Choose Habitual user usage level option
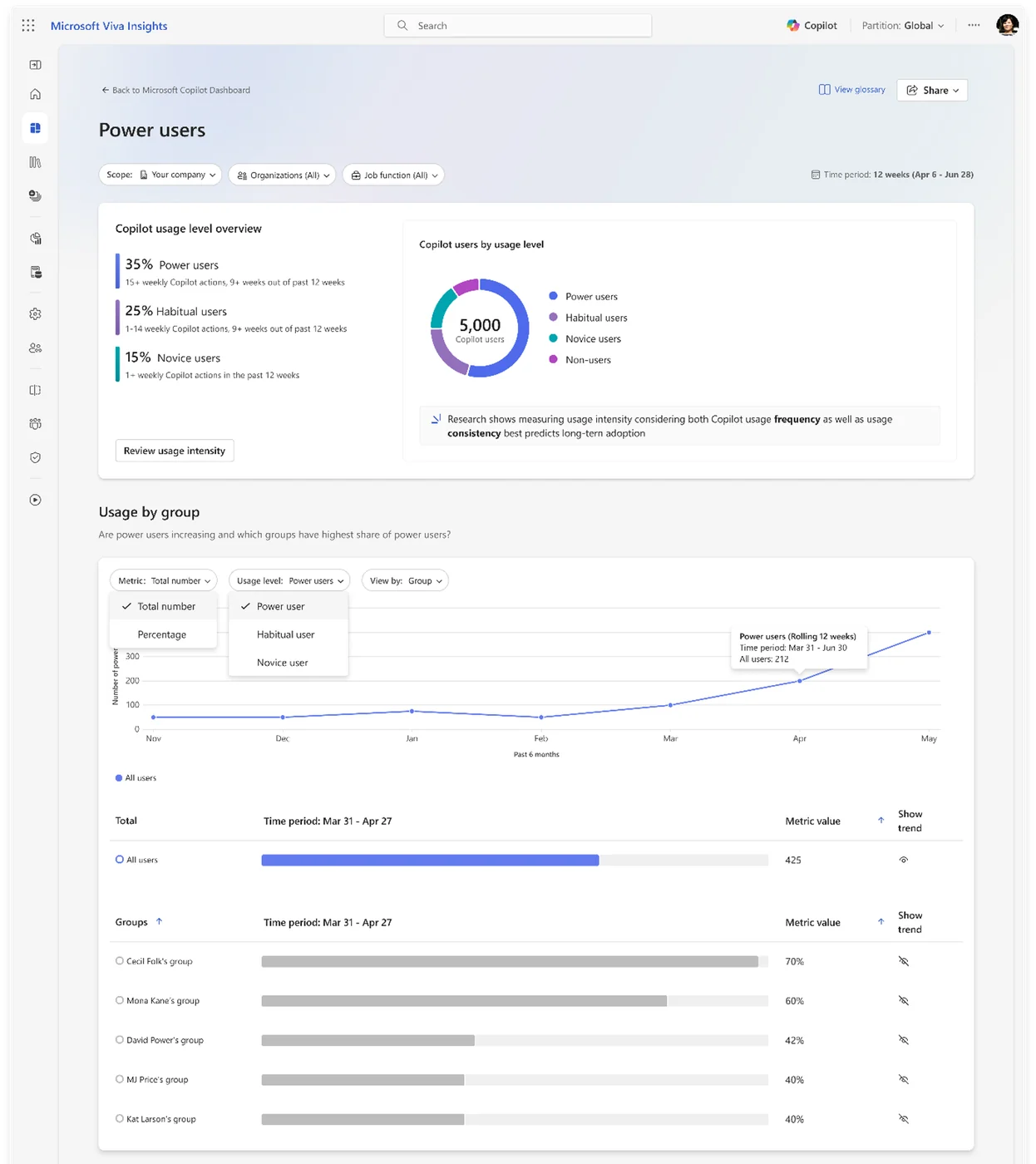The image size is (1036, 1164). coord(289,634)
